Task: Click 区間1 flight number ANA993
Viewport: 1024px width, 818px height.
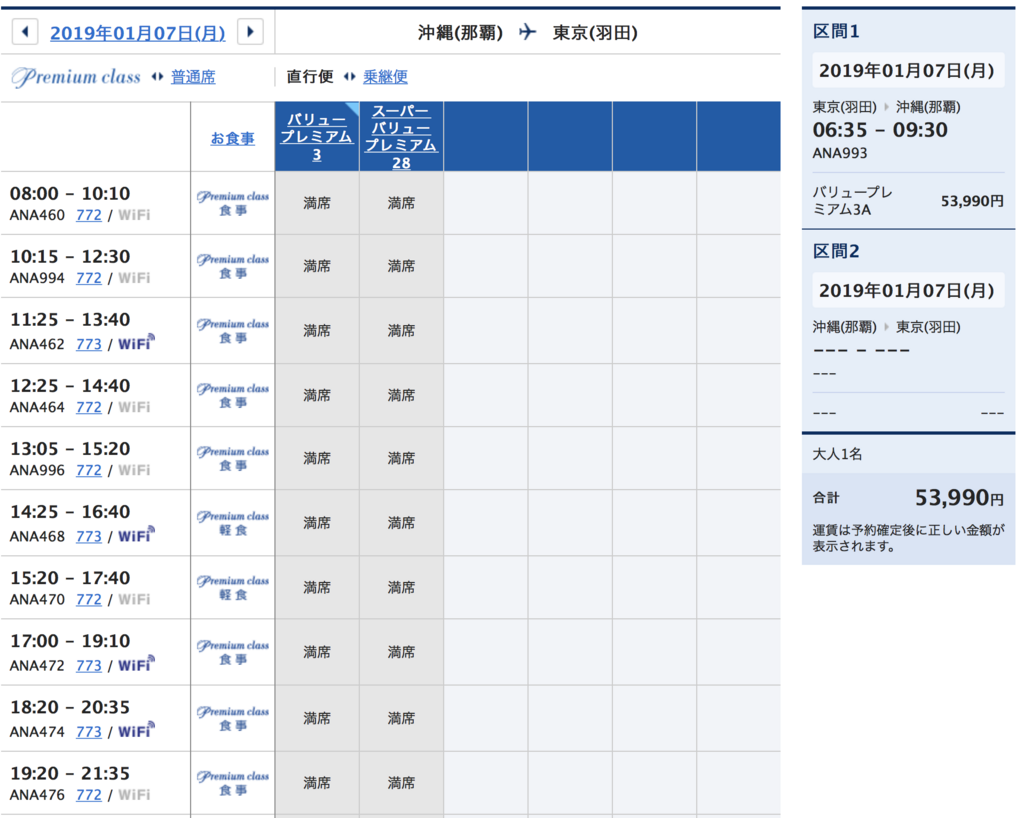Action: pyautogui.click(x=840, y=153)
